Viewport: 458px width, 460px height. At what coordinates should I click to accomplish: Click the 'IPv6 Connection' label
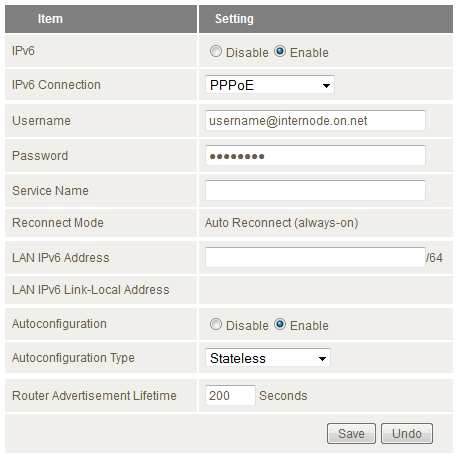pos(56,85)
